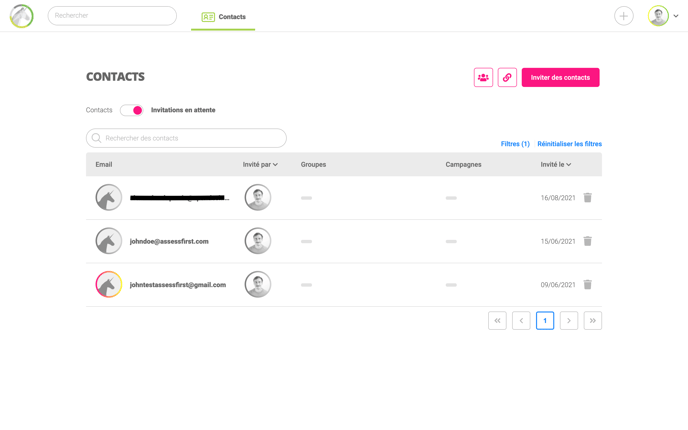Select page 1 in pagination
Viewport: 688px width, 430px height.
point(545,321)
